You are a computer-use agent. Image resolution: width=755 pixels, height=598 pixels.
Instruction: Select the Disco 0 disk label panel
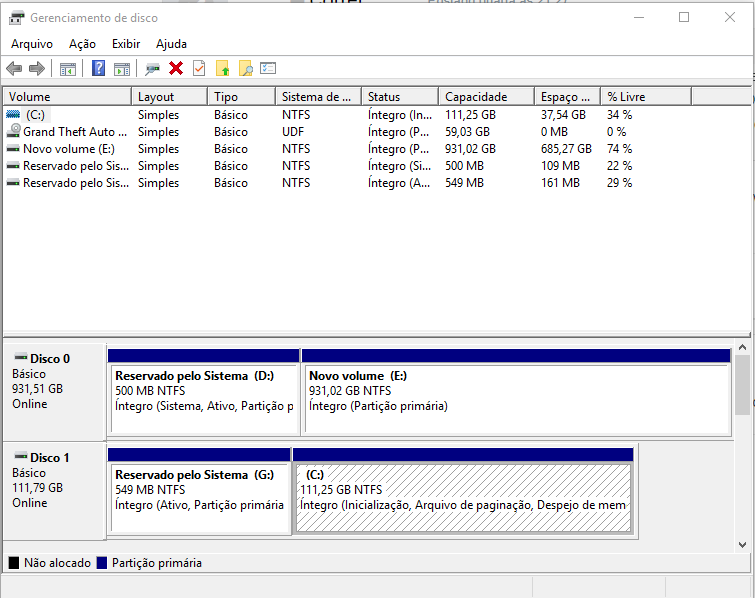(54, 391)
